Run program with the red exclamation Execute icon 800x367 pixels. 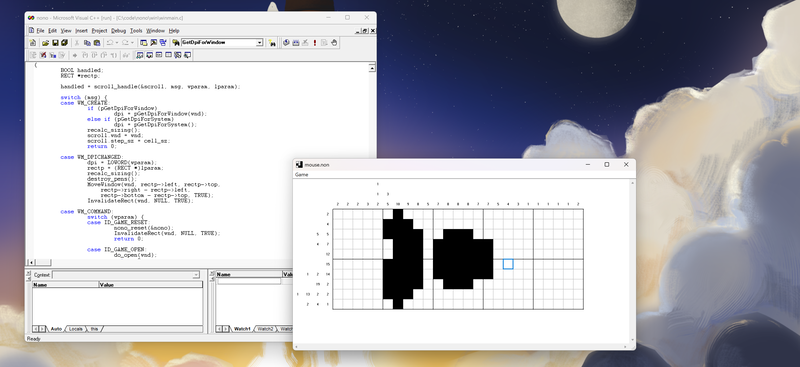315,43
